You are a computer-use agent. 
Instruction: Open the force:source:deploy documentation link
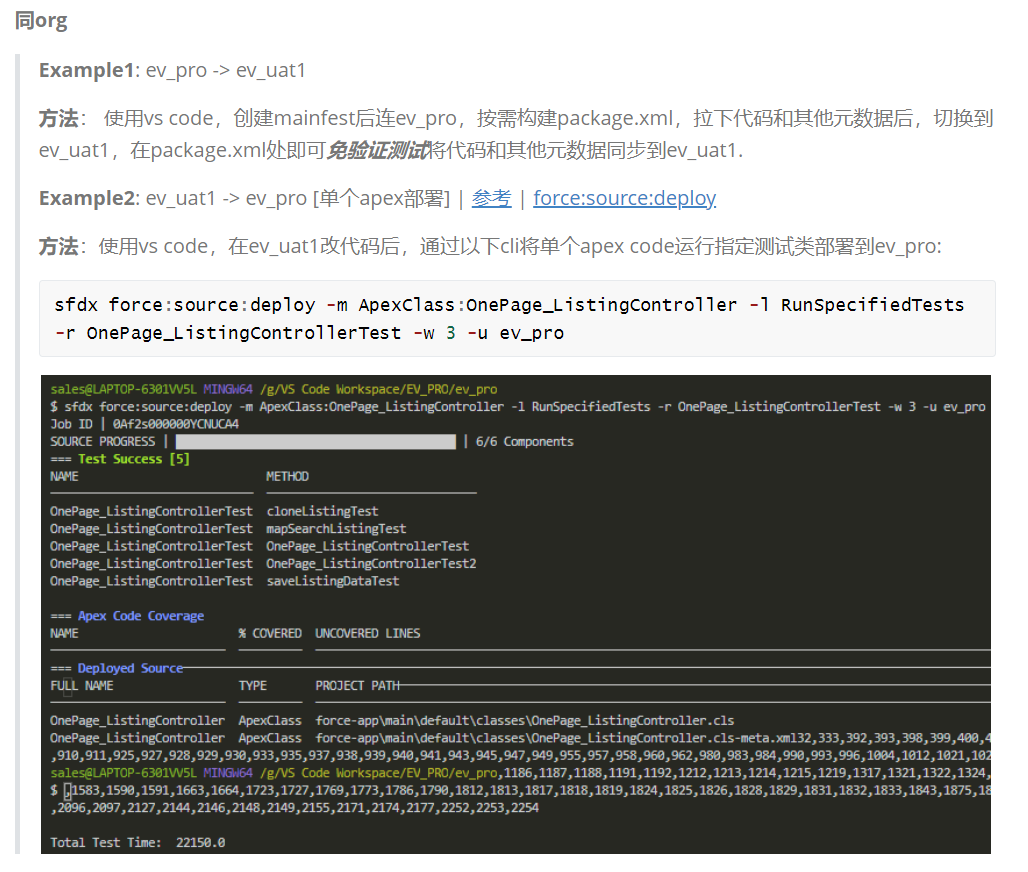(x=624, y=197)
